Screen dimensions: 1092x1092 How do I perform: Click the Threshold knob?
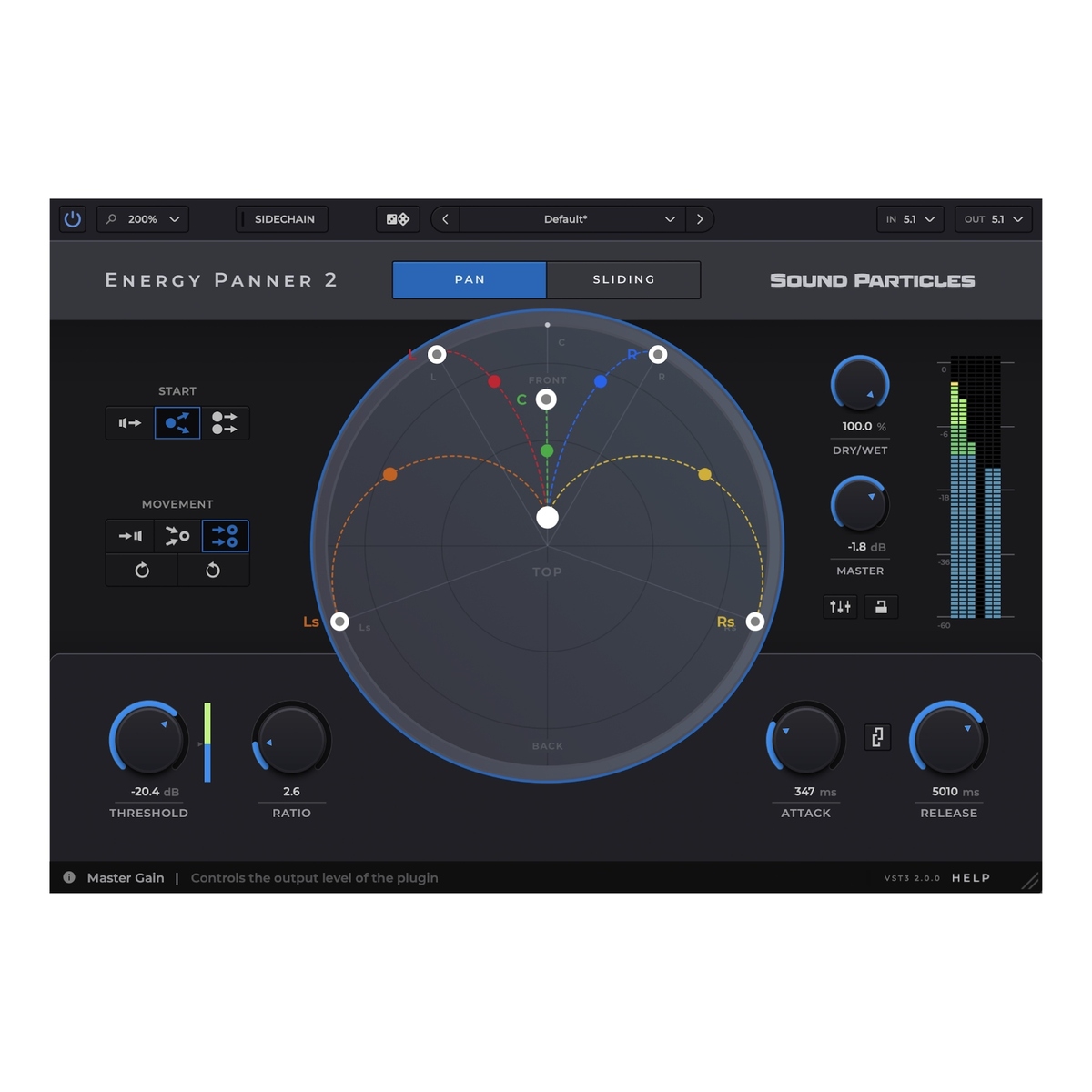(148, 739)
